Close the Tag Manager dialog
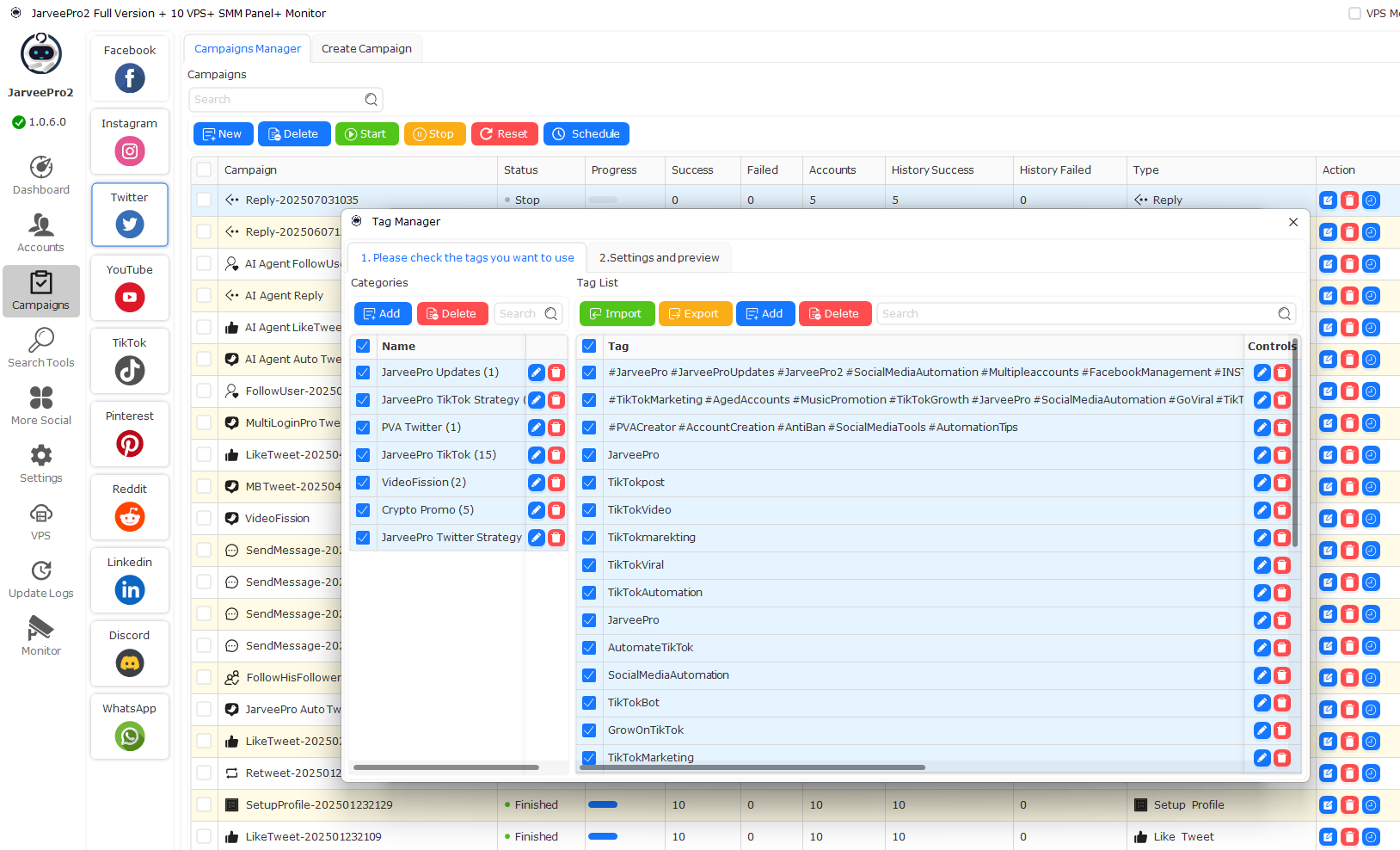 pos(1293,222)
